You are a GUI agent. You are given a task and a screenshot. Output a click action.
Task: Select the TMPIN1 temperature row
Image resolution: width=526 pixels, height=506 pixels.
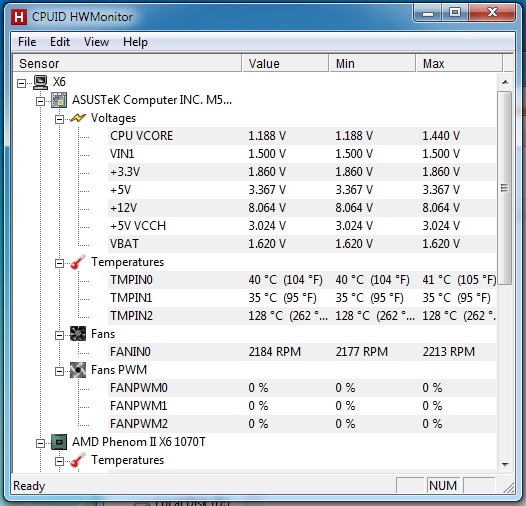pyautogui.click(x=302, y=298)
